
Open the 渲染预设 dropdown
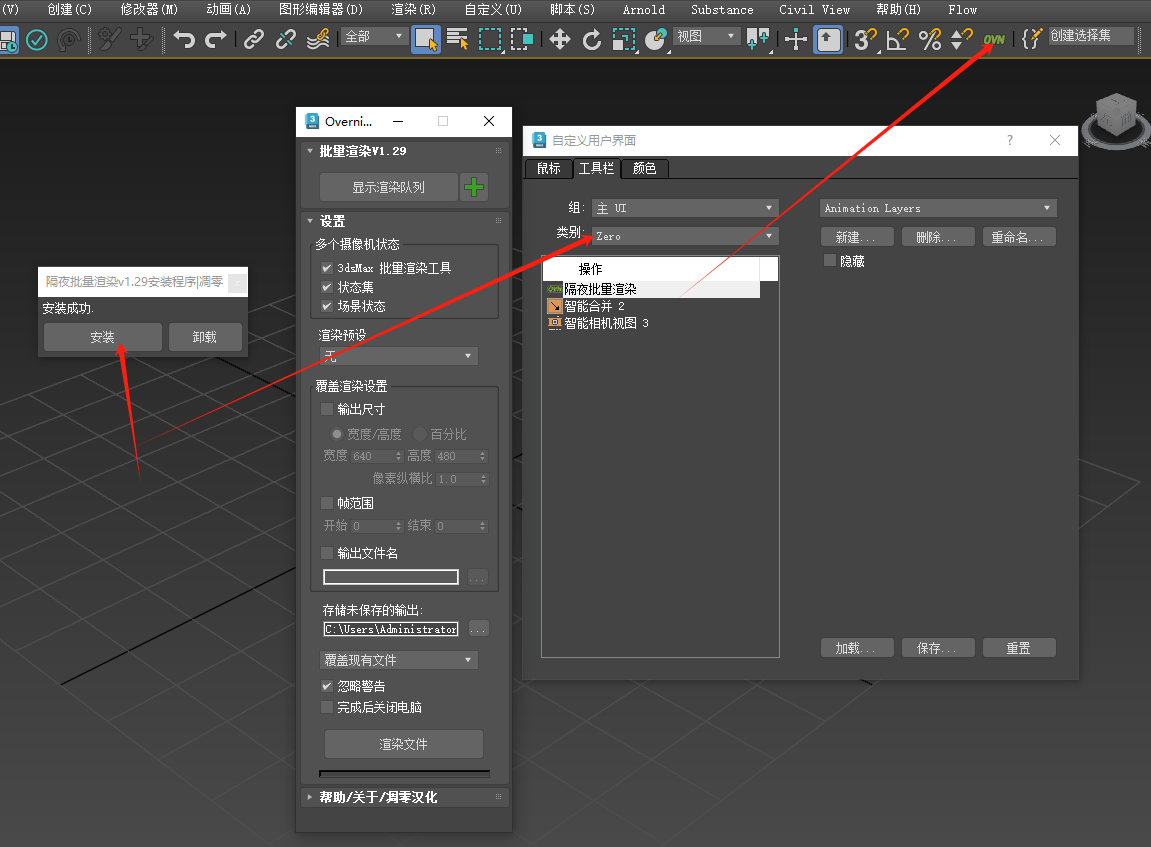399,356
